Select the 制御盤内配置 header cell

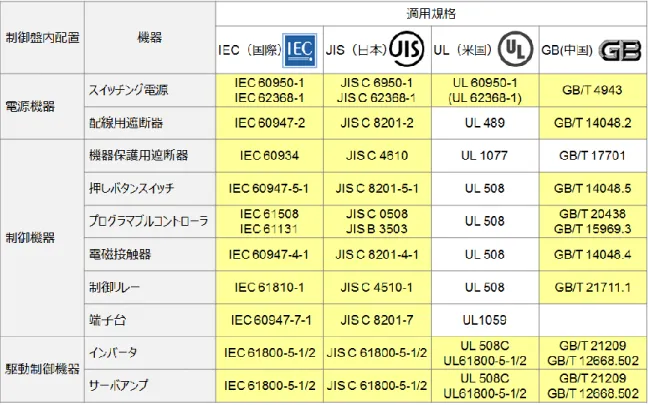pyautogui.click(x=43, y=38)
